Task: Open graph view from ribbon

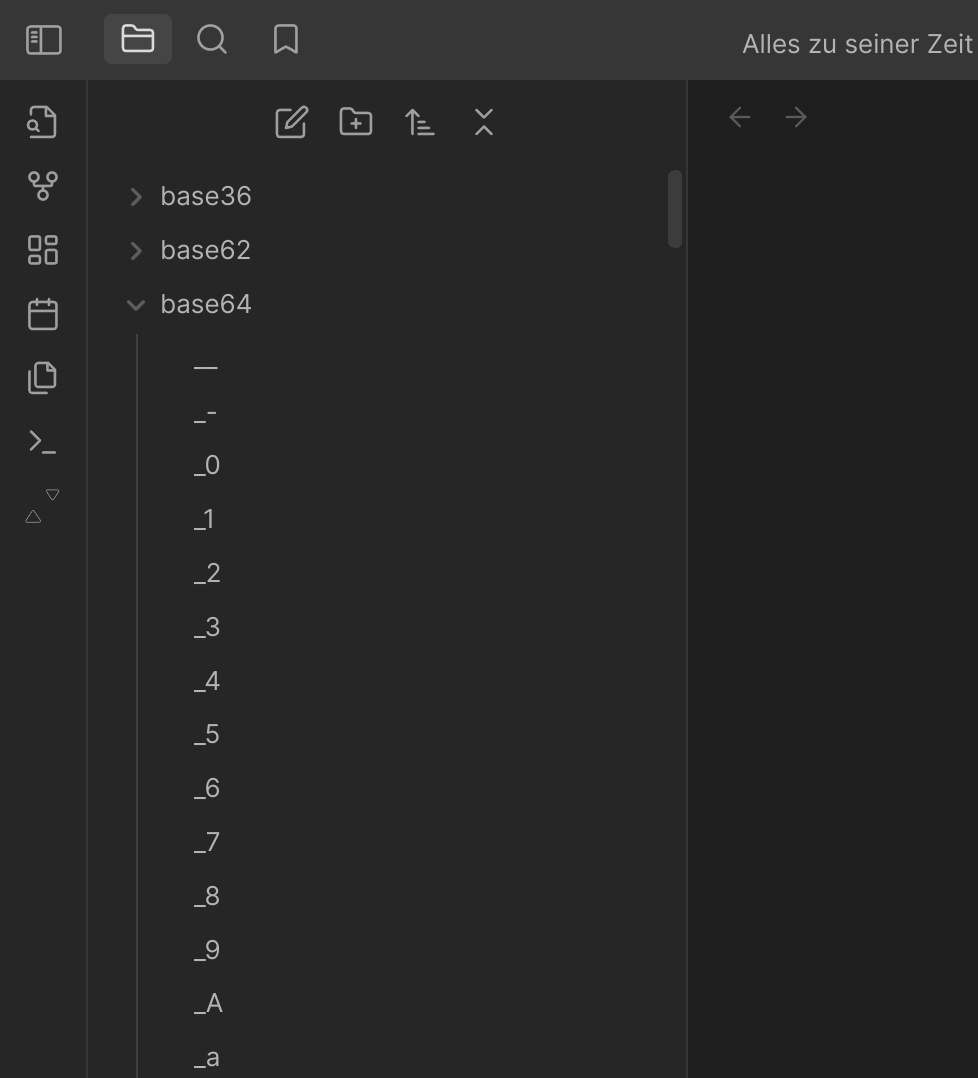Action: tap(43, 186)
